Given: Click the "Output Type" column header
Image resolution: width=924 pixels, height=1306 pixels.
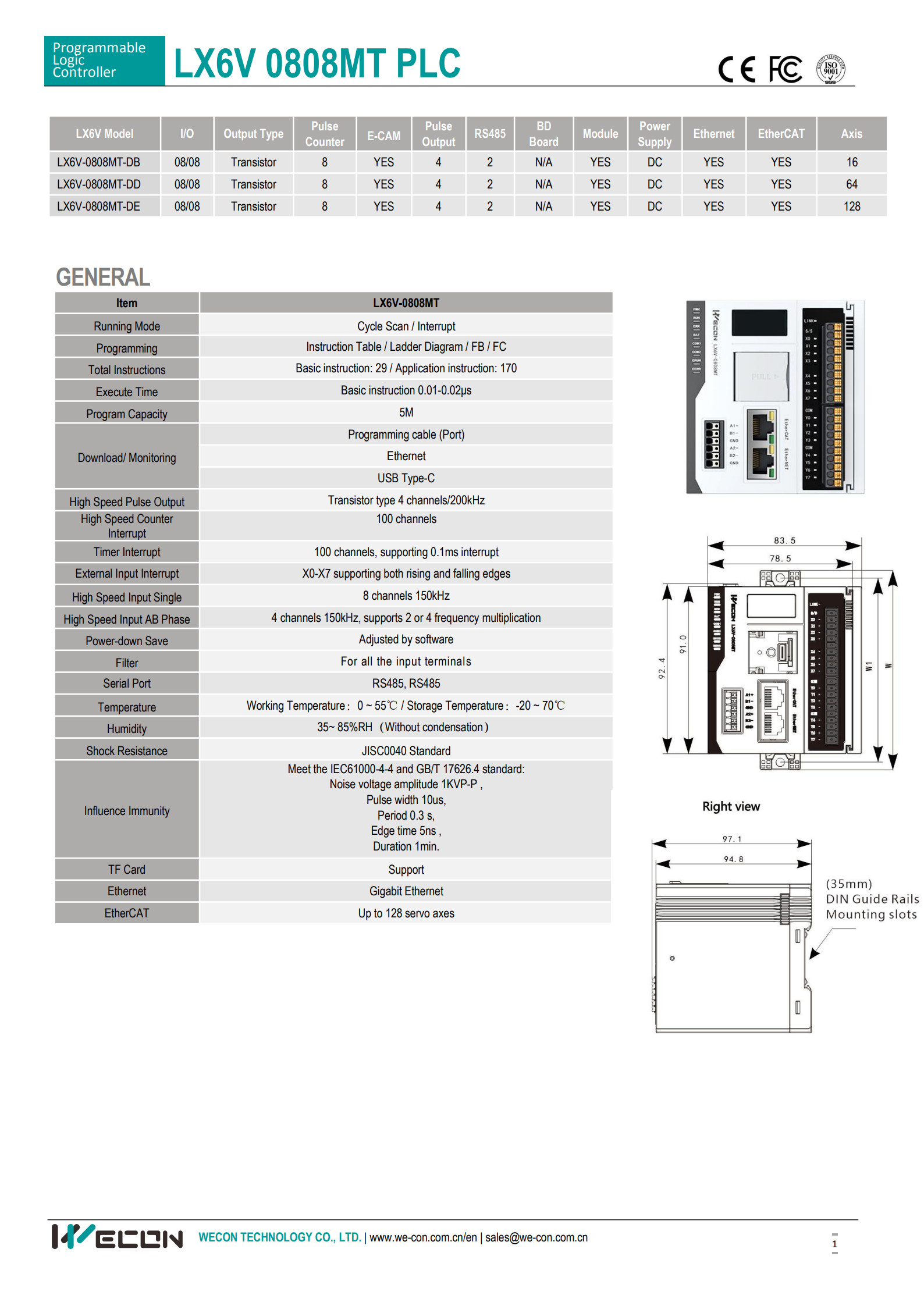Looking at the screenshot, I should tap(254, 134).
